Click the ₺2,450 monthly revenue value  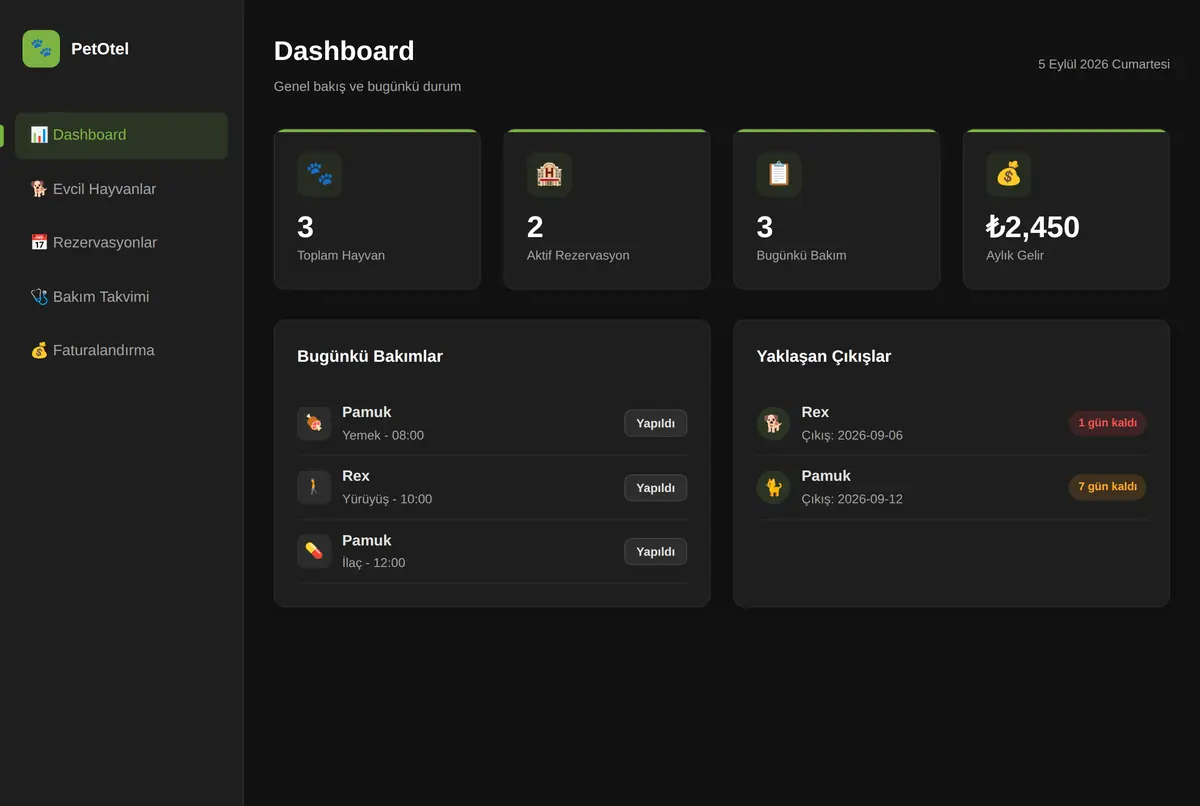1033,227
